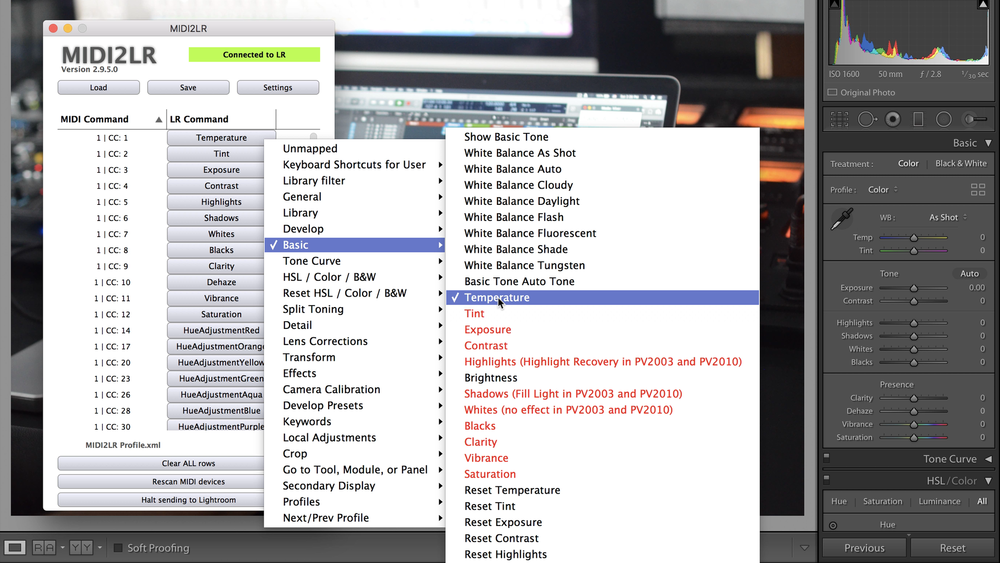
Task: Click the Previous button
Action: tap(864, 548)
